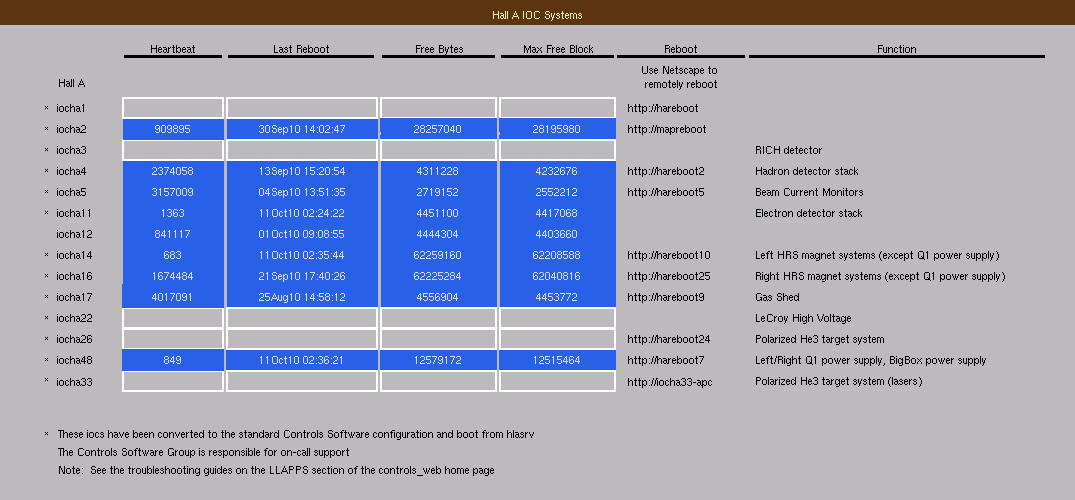
Task: Click iocha14 heartbeat value 683
Action: tap(173, 255)
